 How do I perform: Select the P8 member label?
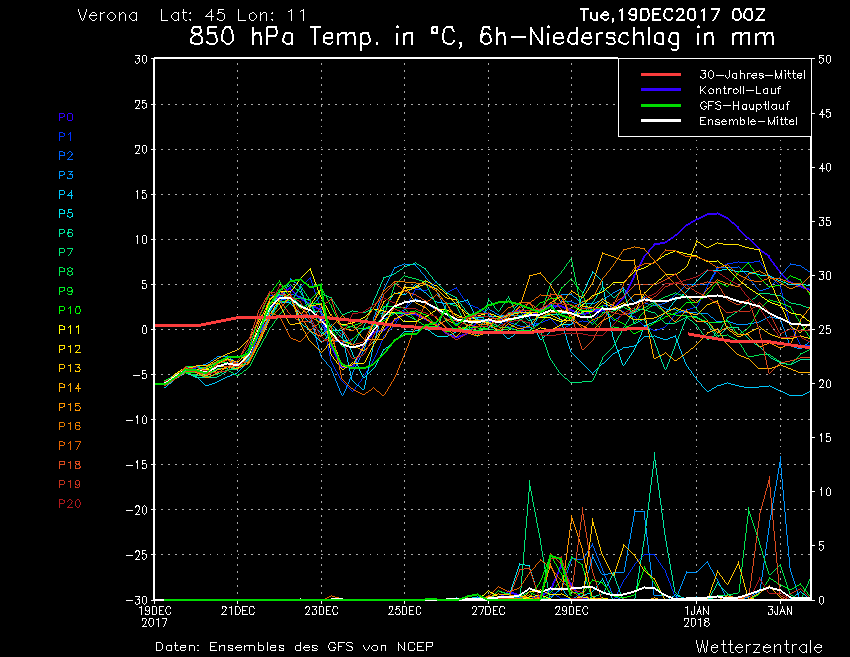click(66, 272)
